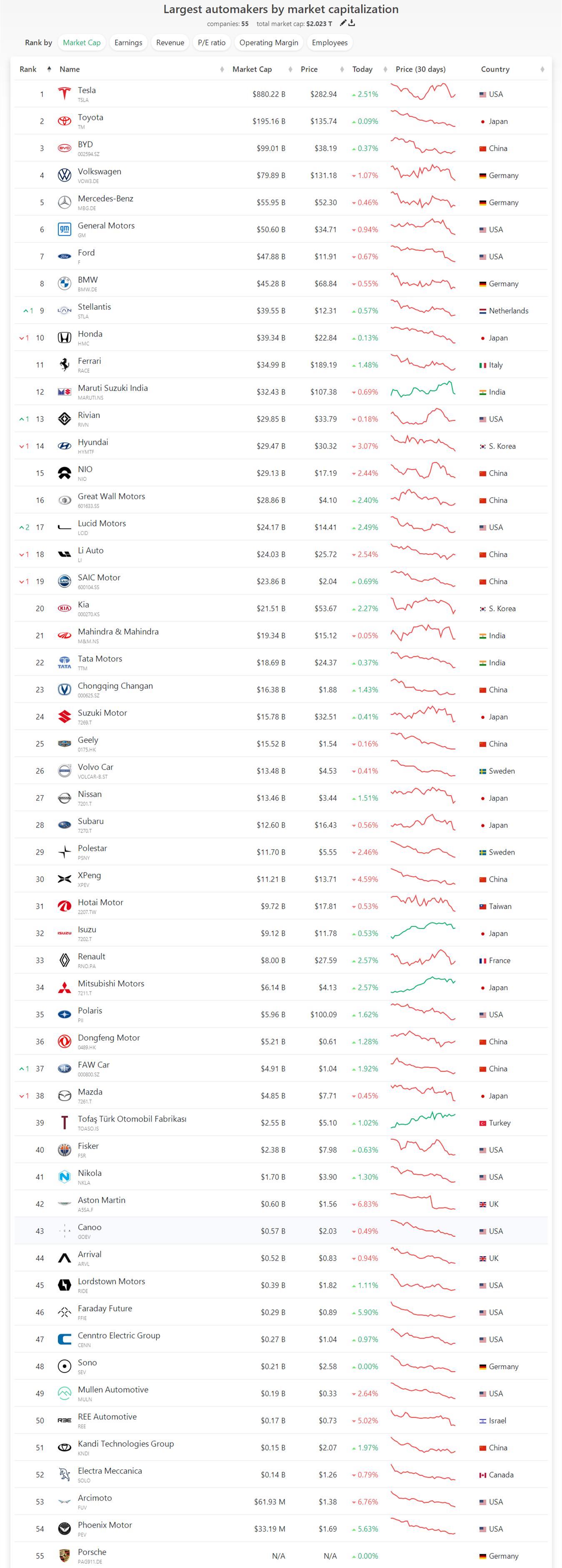Open the Employees ranking tab

[x=330, y=42]
